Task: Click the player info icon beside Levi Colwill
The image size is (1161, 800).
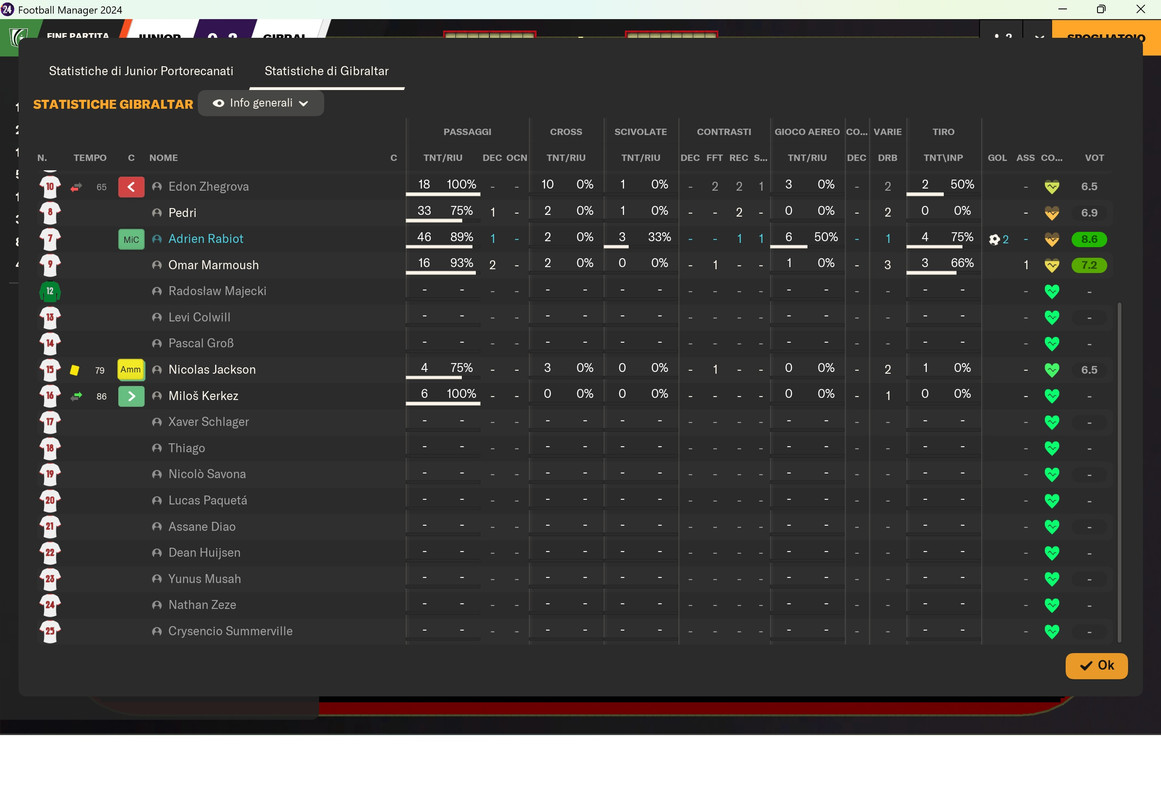Action: (x=157, y=317)
